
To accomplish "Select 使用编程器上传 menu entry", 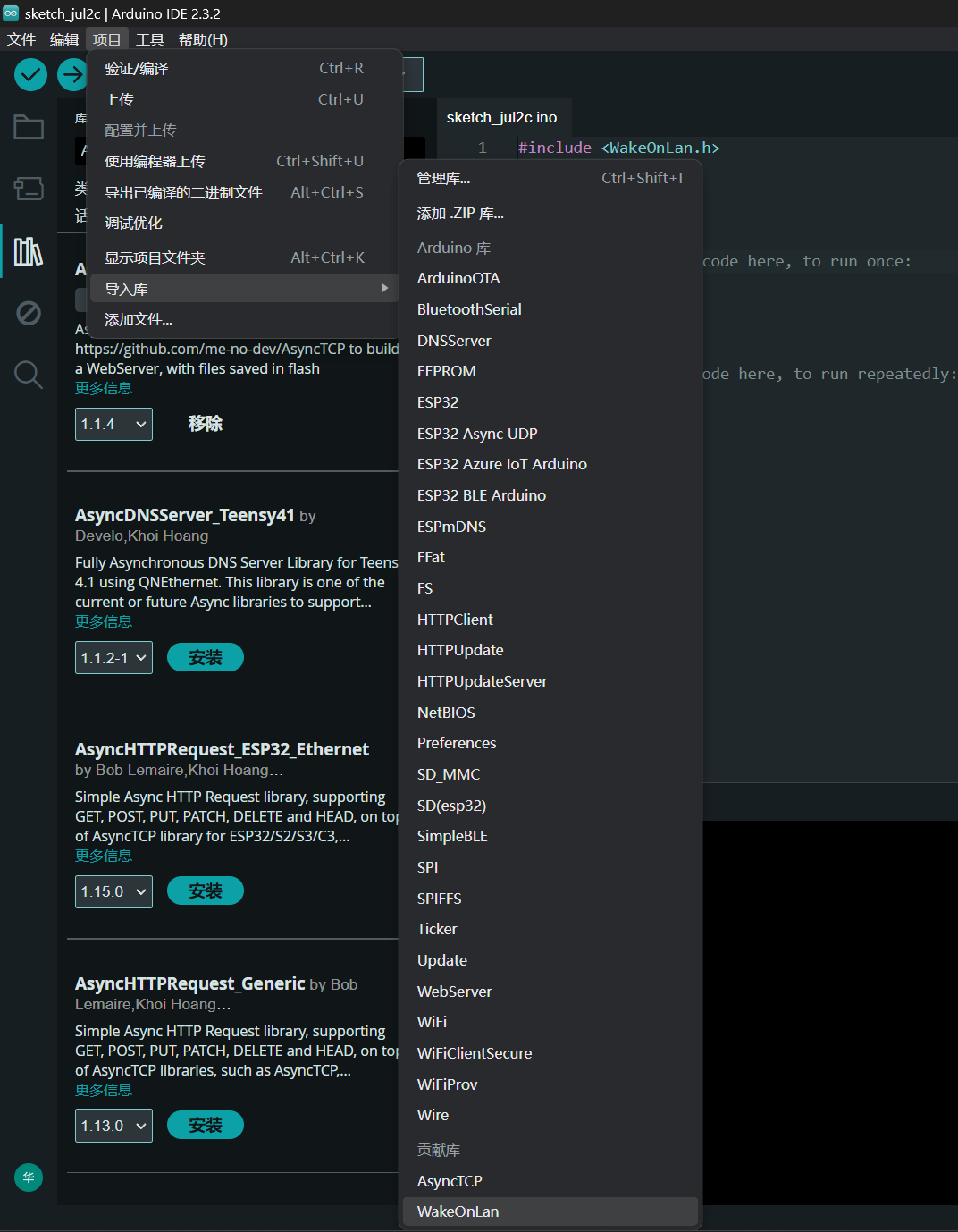I will [244, 162].
